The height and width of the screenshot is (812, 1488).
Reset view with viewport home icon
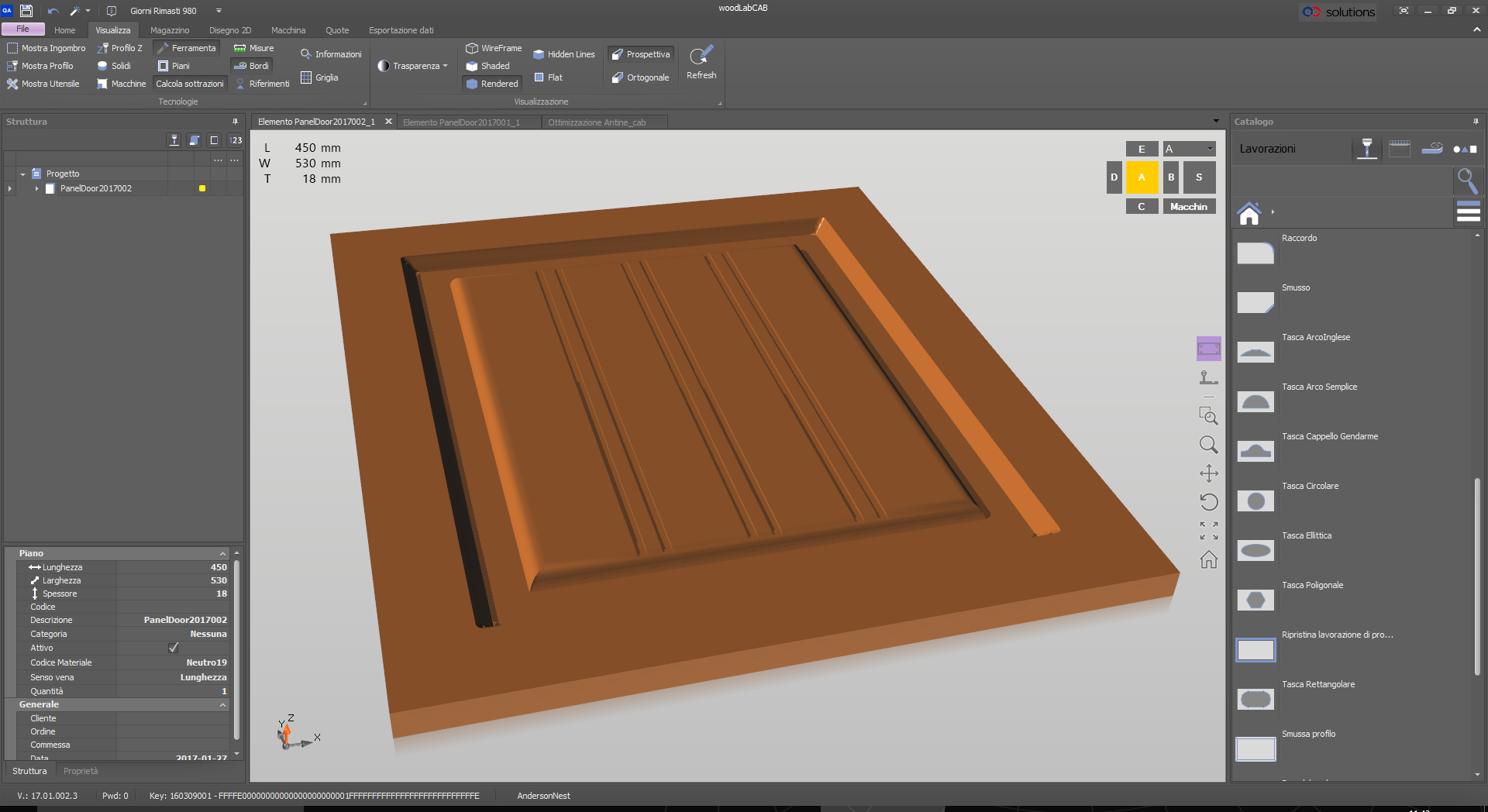point(1208,559)
